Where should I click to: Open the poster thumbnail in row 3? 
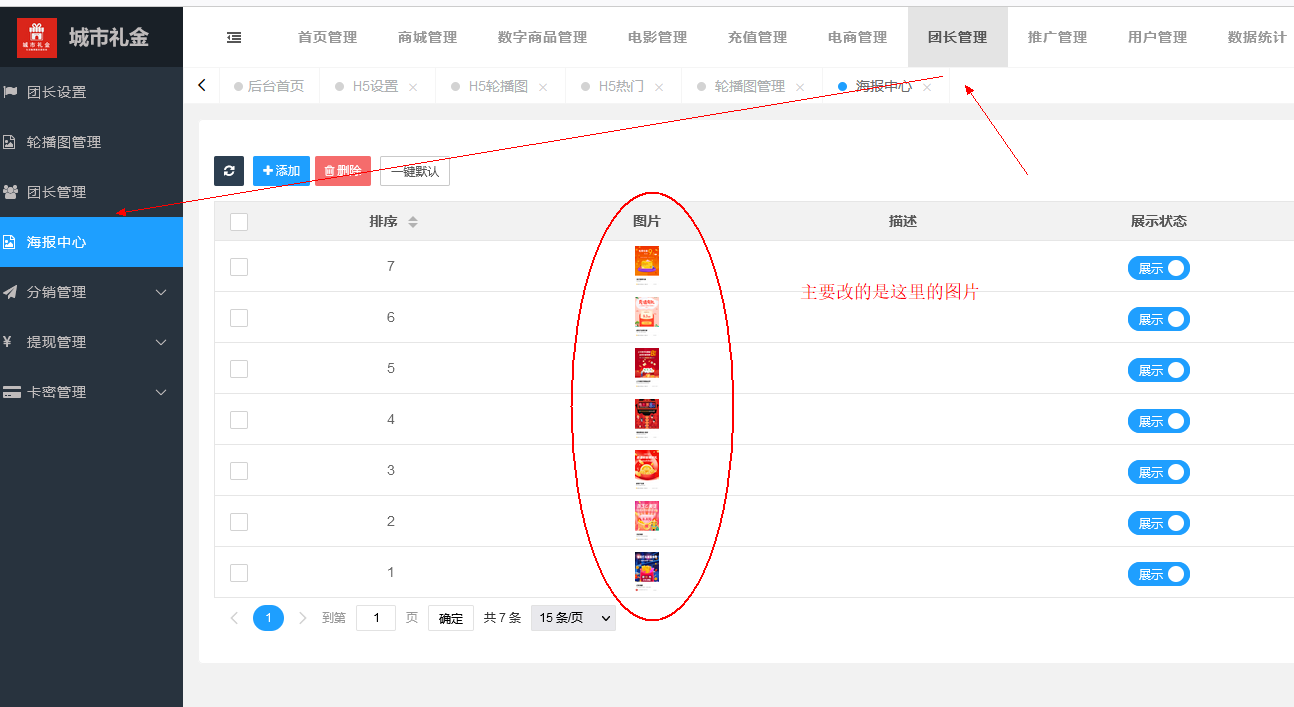pos(647,467)
